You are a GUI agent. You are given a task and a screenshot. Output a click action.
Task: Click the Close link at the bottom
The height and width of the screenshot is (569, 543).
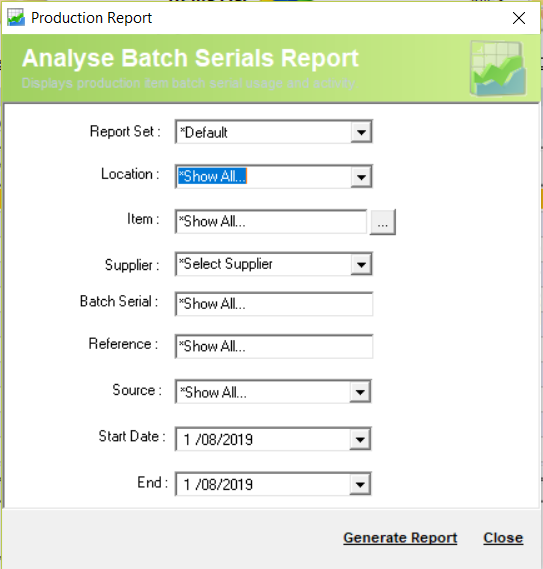(503, 538)
